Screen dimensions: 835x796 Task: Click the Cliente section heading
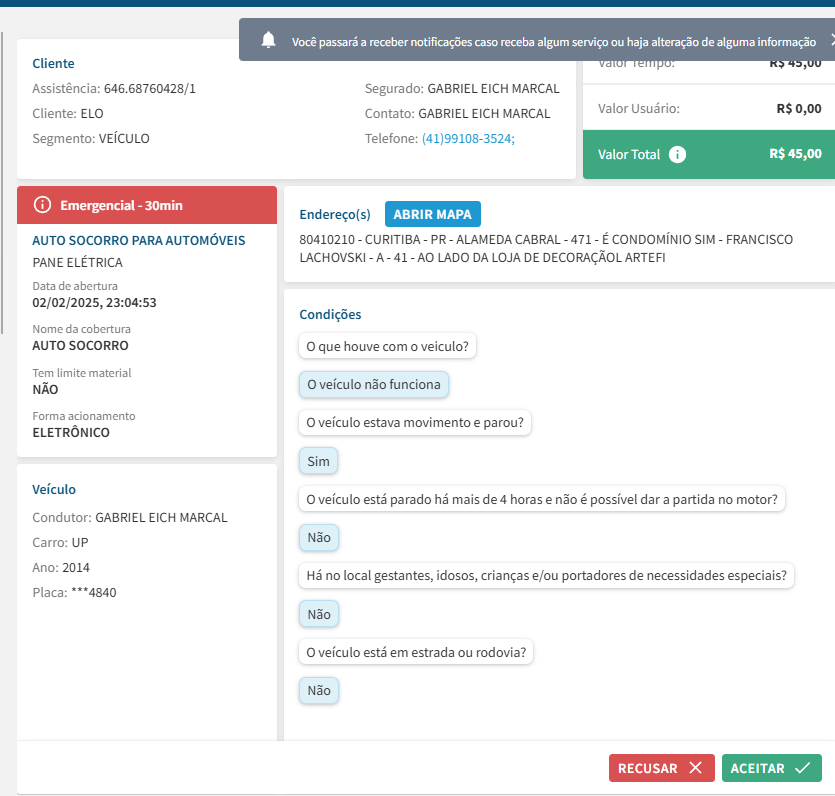click(53, 63)
